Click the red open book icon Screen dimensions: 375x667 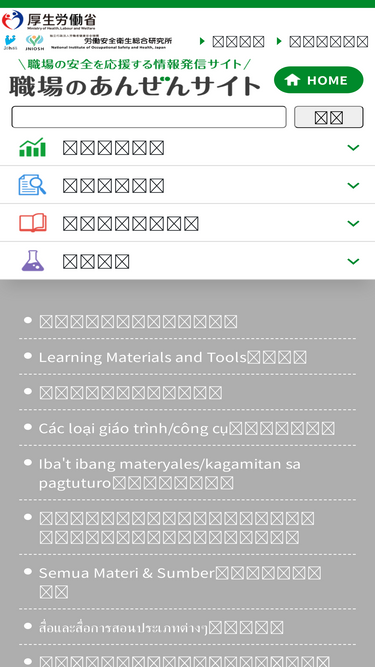click(32, 223)
